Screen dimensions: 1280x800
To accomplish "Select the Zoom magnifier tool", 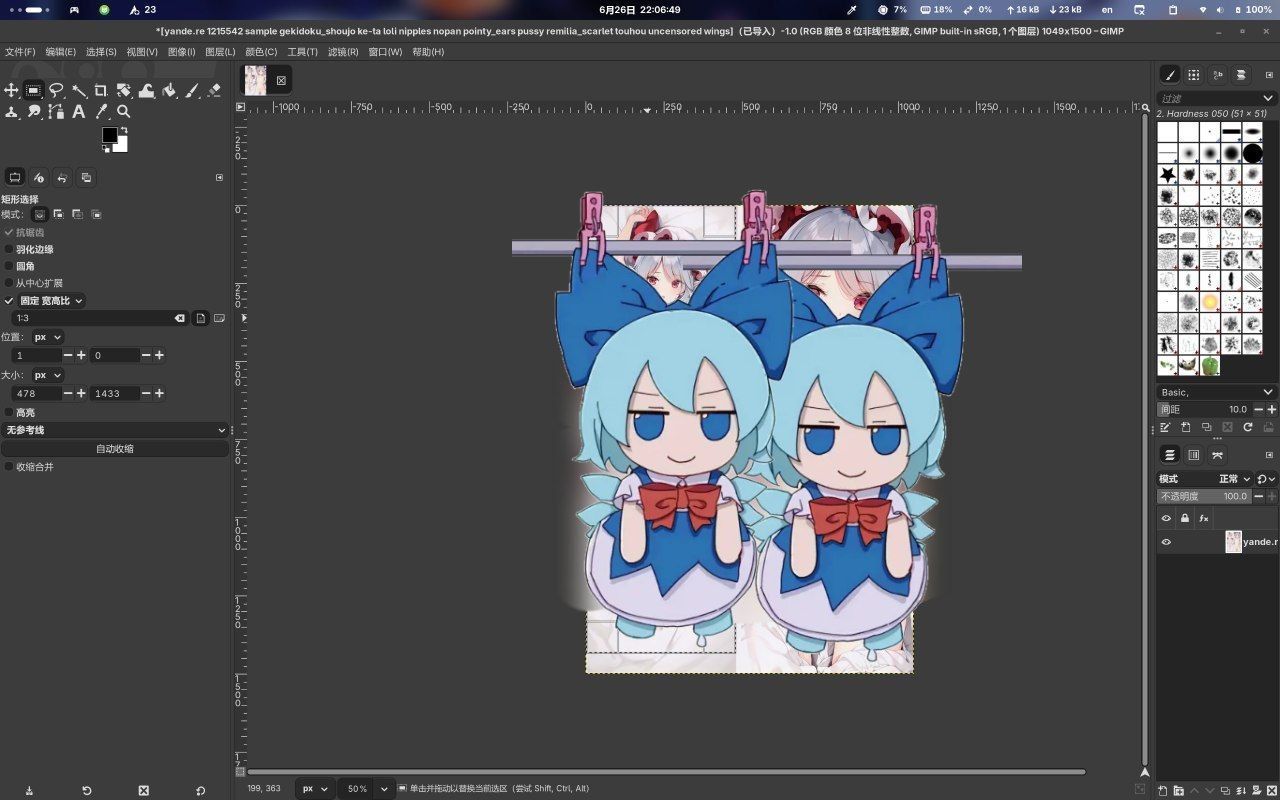I will [x=124, y=112].
